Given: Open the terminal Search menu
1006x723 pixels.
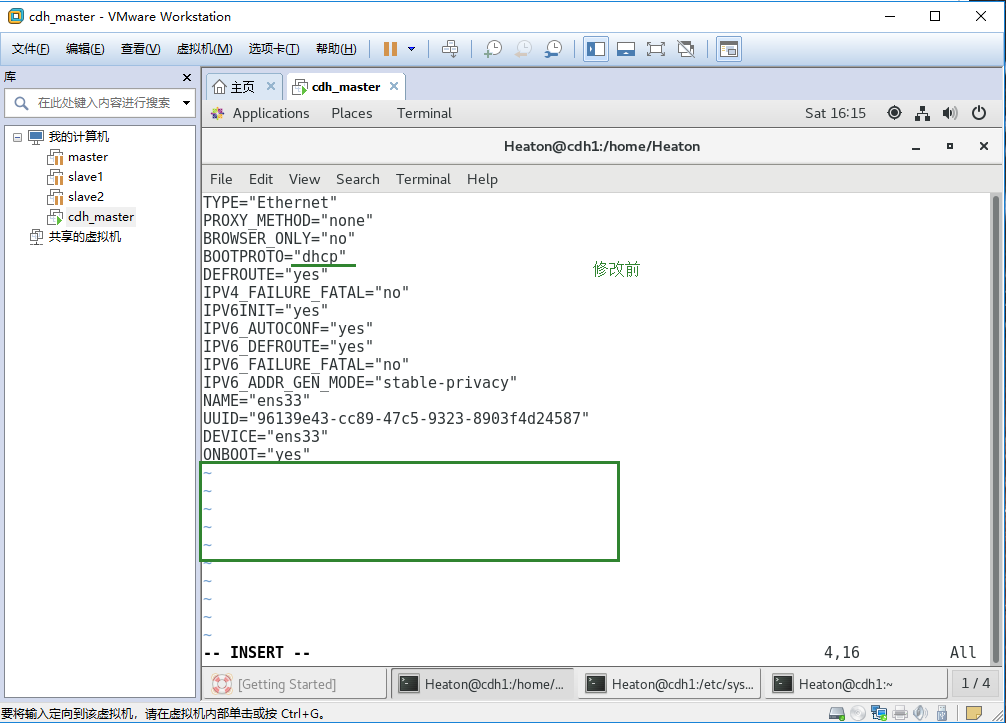Looking at the screenshot, I should coord(357,180).
